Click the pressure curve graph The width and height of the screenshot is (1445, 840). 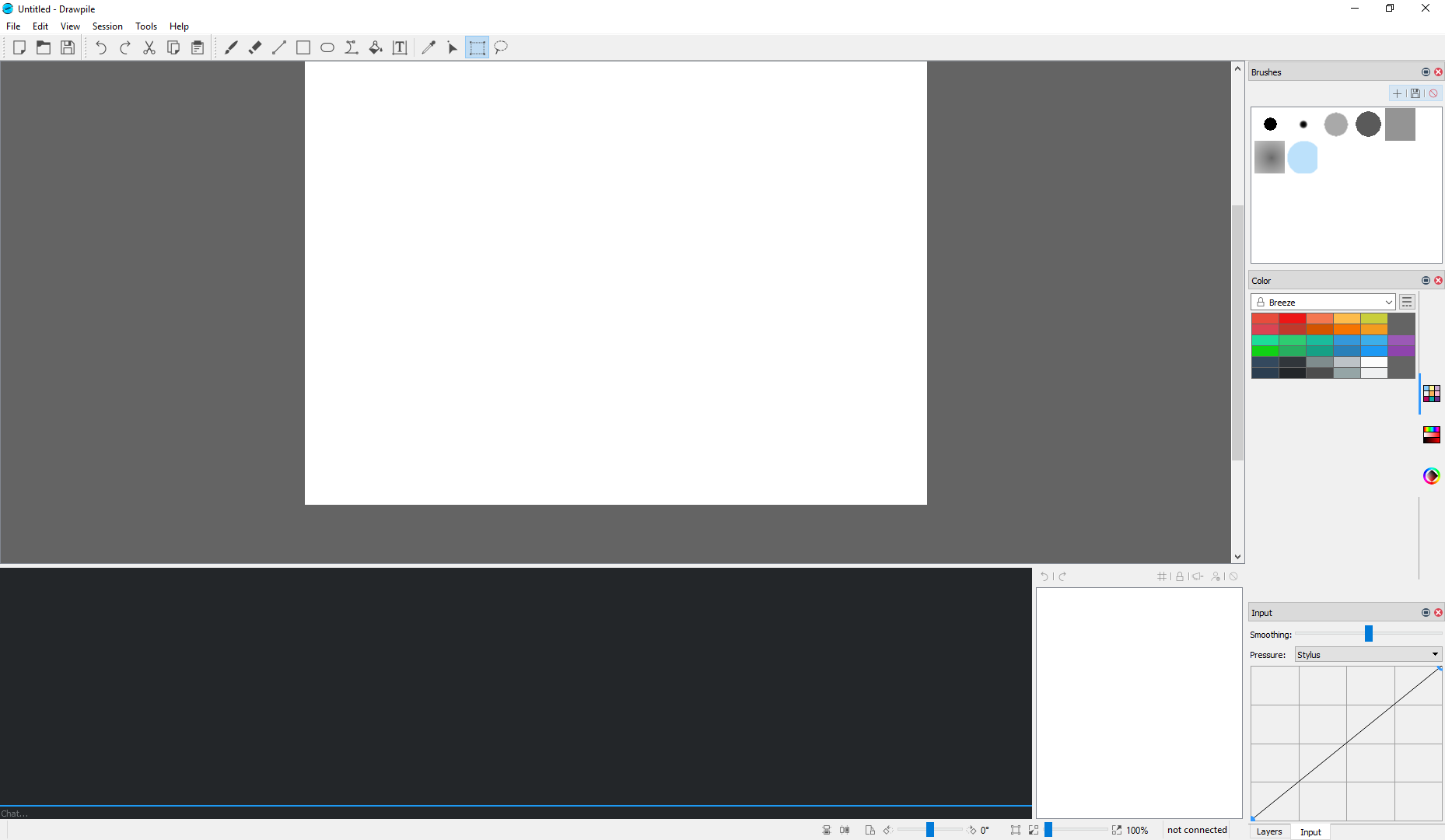click(x=1346, y=744)
